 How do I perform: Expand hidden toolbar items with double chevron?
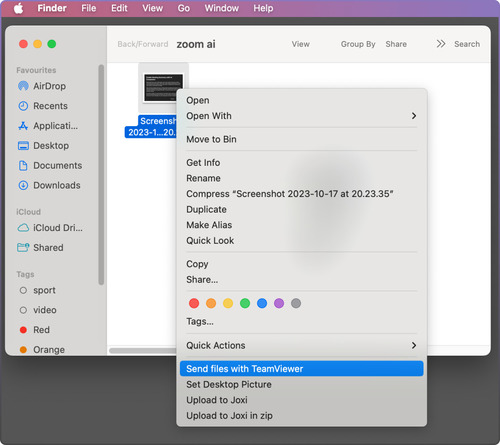tap(441, 44)
